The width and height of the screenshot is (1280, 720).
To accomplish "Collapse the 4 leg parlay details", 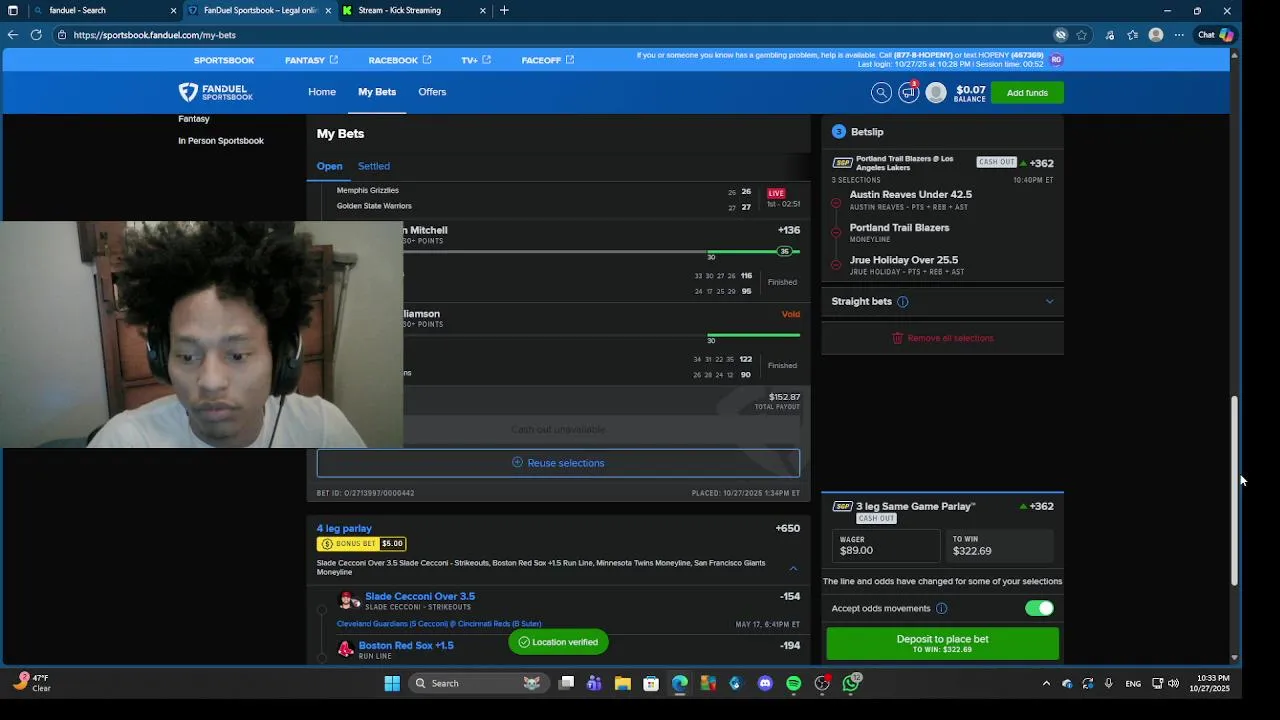I will coord(793,568).
